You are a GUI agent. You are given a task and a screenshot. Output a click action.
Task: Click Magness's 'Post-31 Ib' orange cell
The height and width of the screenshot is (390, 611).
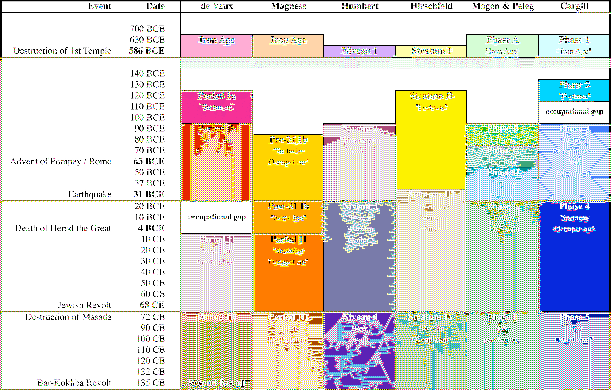coord(288,217)
